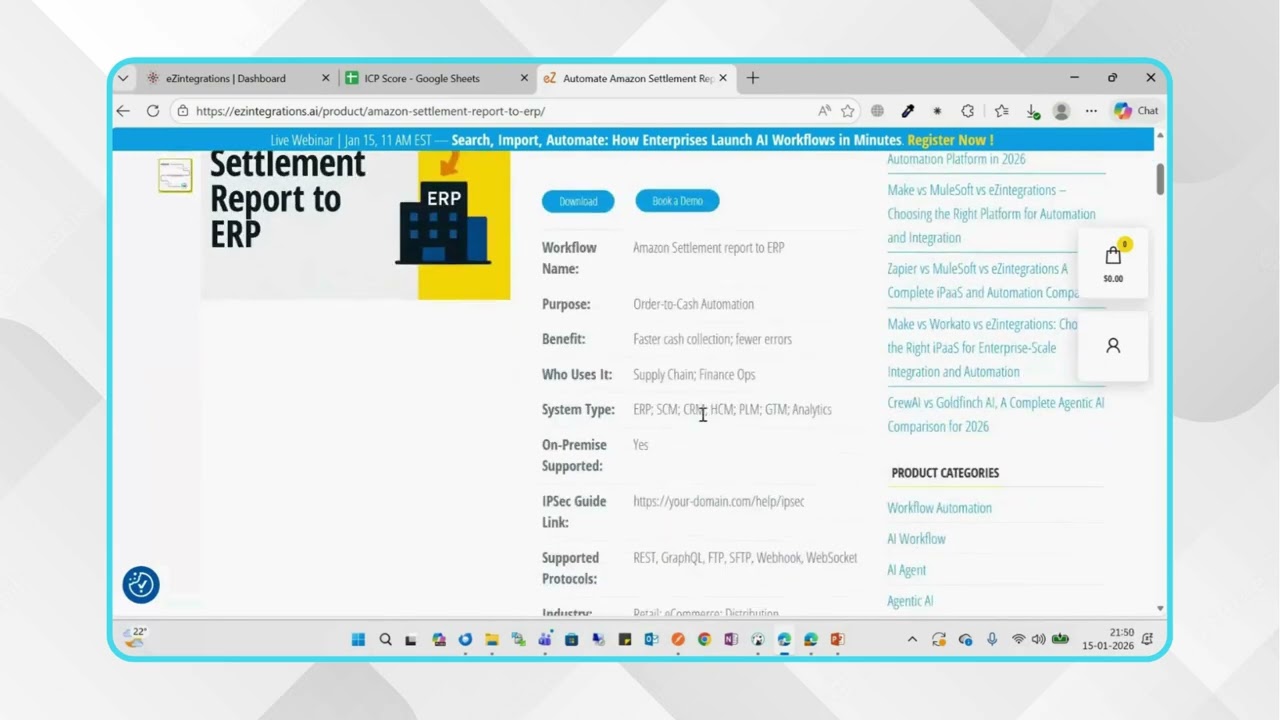
Task: Open the Extensions puzzle icon
Action: [x=968, y=111]
